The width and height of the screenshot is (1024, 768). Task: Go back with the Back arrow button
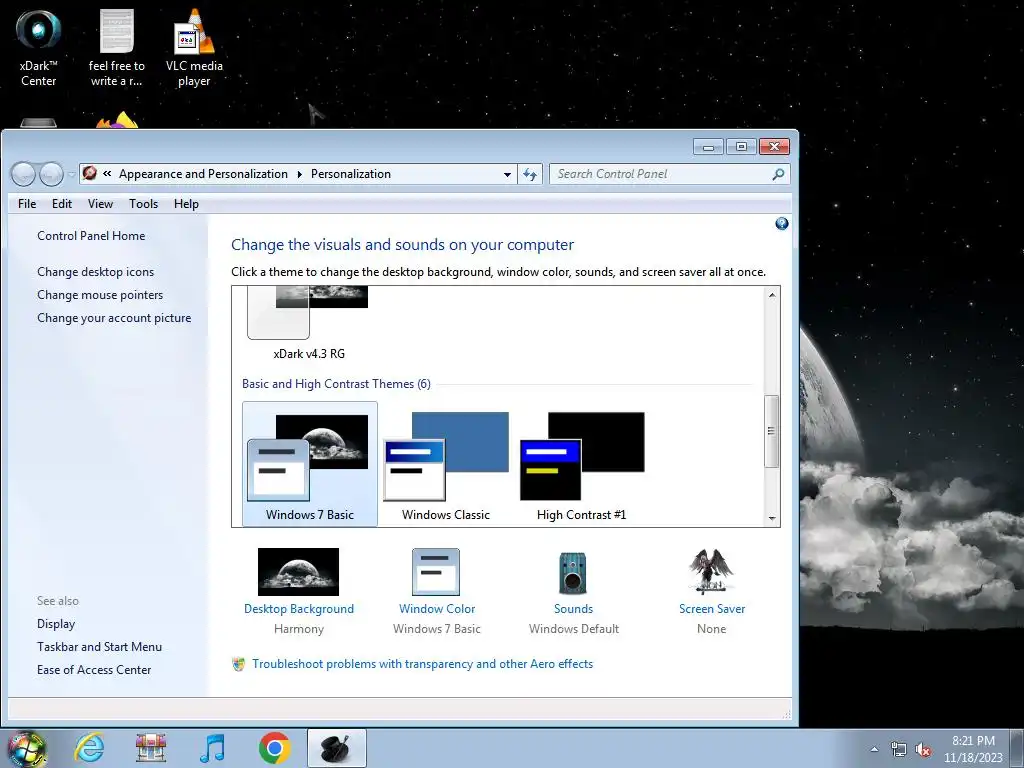24,174
